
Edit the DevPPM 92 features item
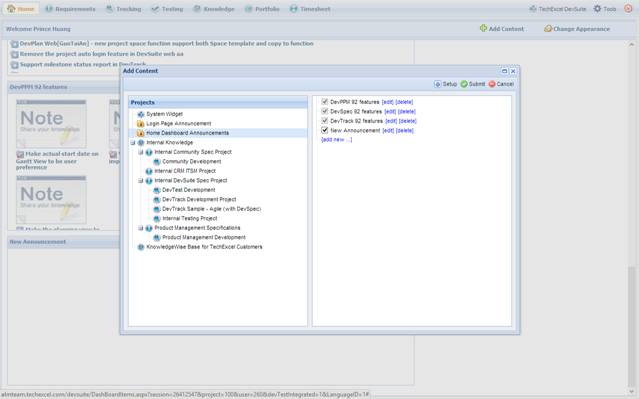coord(387,102)
